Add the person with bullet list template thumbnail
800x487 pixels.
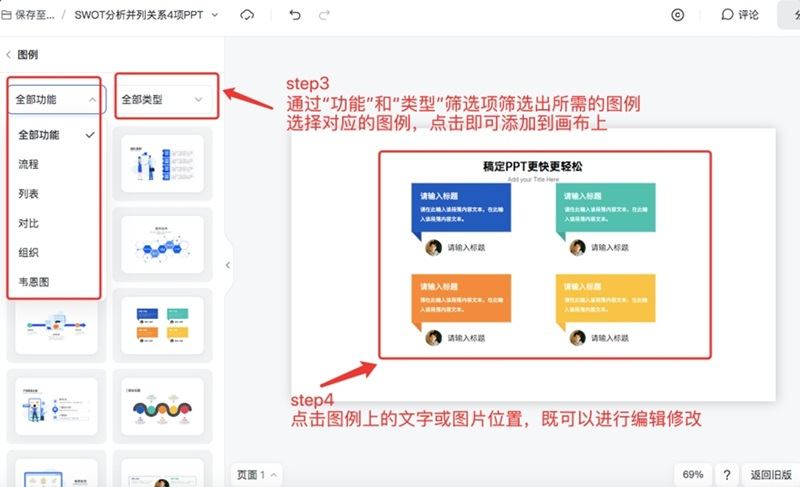[x=56, y=406]
